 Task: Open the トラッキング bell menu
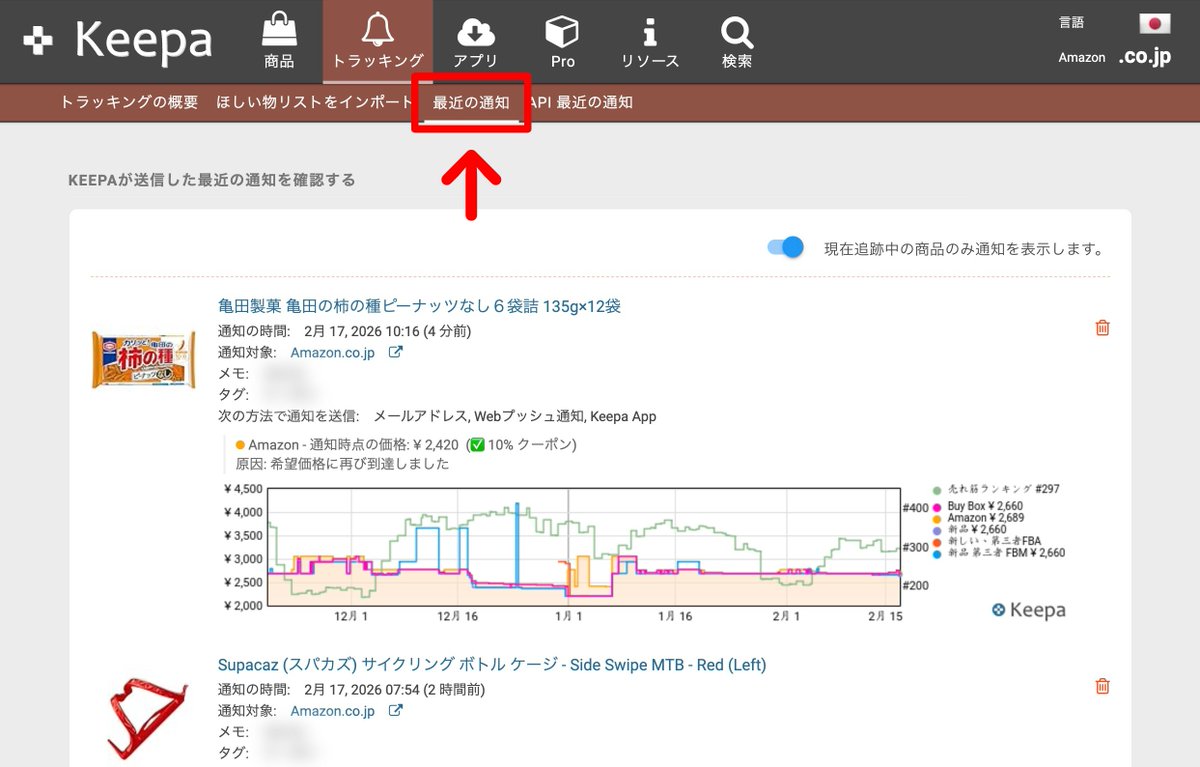point(378,41)
